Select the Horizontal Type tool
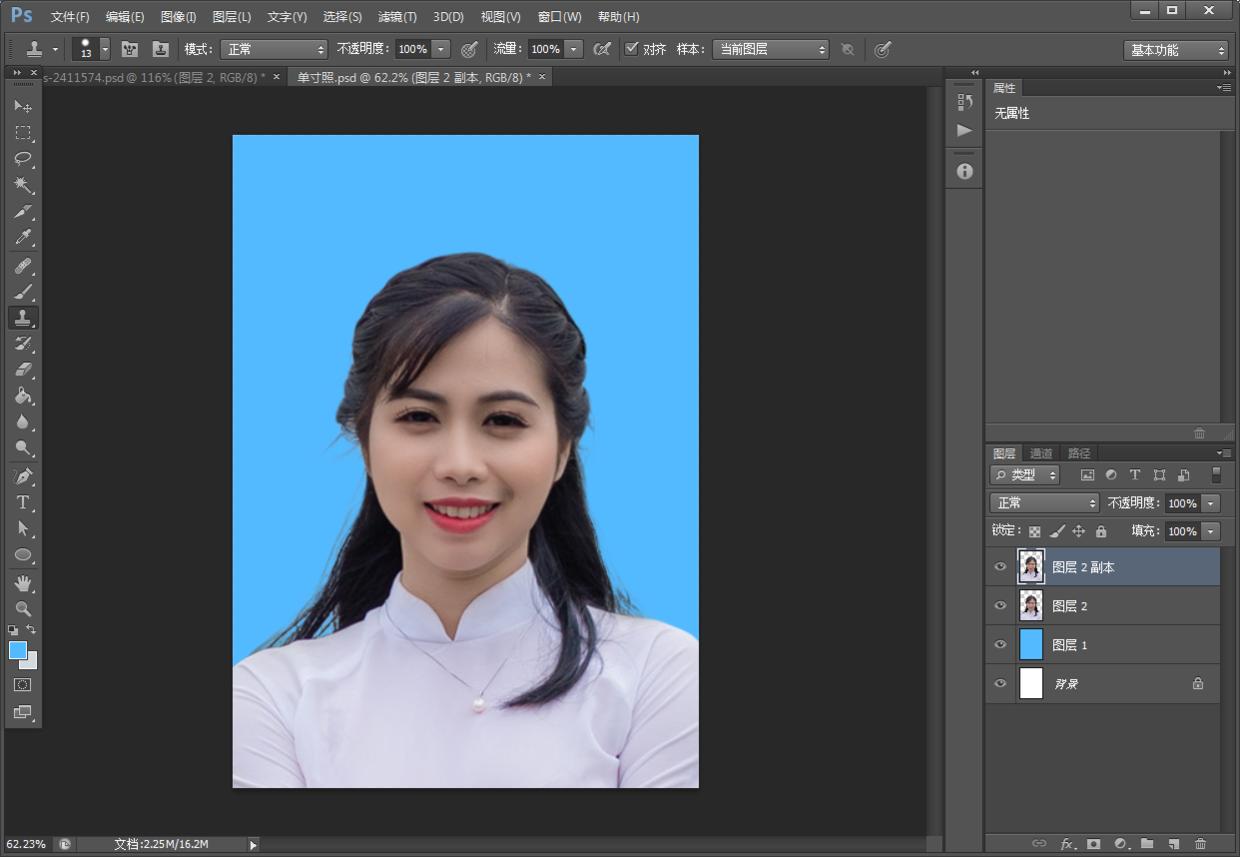1240x857 pixels. [x=23, y=502]
